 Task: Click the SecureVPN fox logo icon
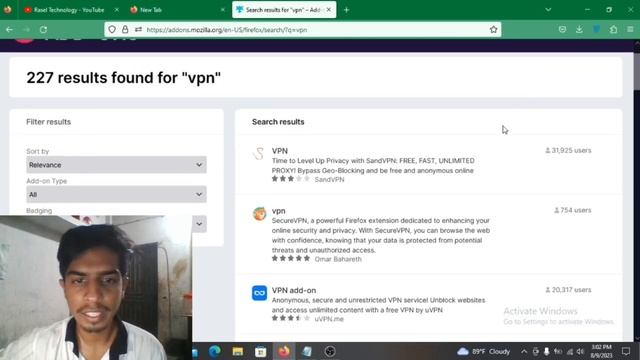259,213
